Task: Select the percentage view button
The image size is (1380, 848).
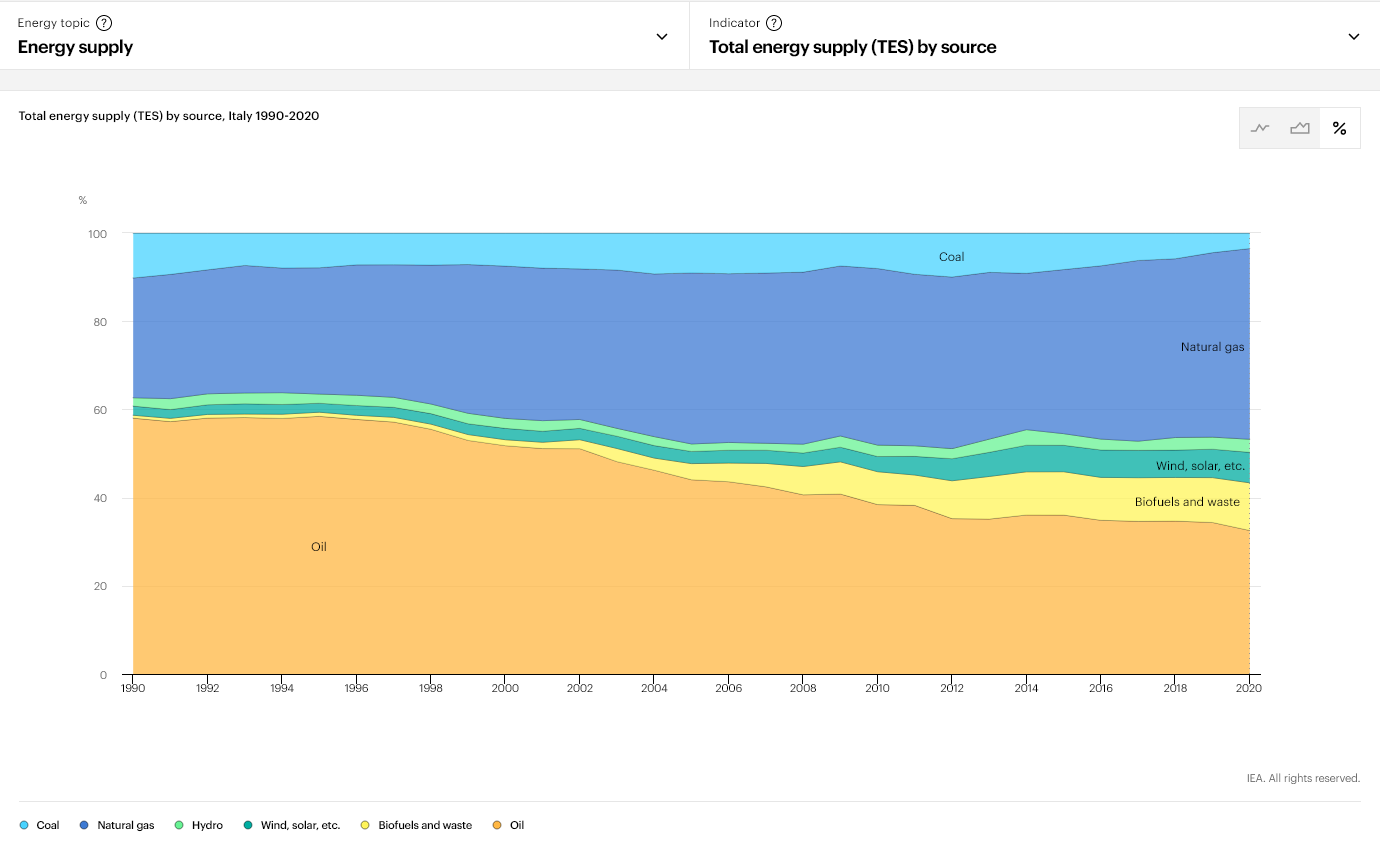Action: pyautogui.click(x=1340, y=128)
